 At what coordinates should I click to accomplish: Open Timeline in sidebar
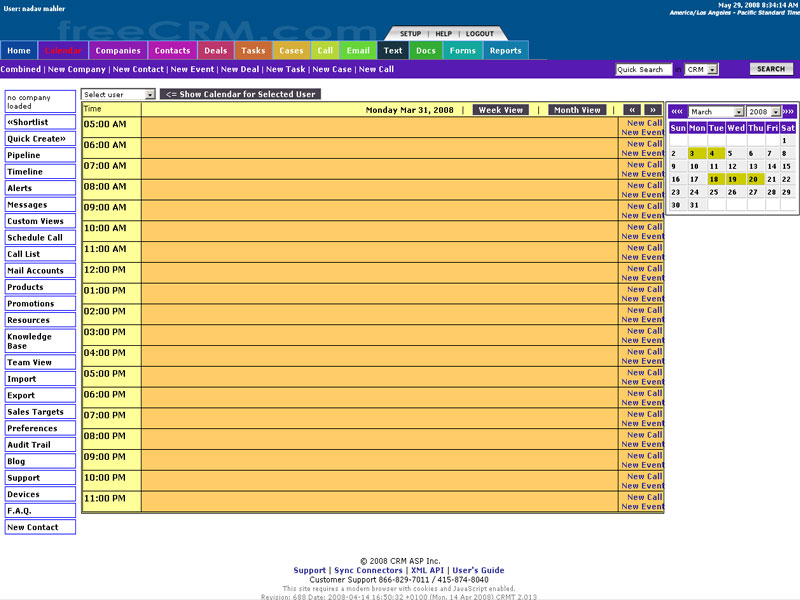point(40,172)
